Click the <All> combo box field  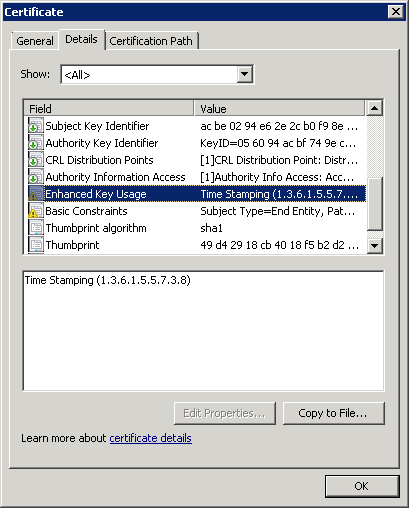point(157,74)
